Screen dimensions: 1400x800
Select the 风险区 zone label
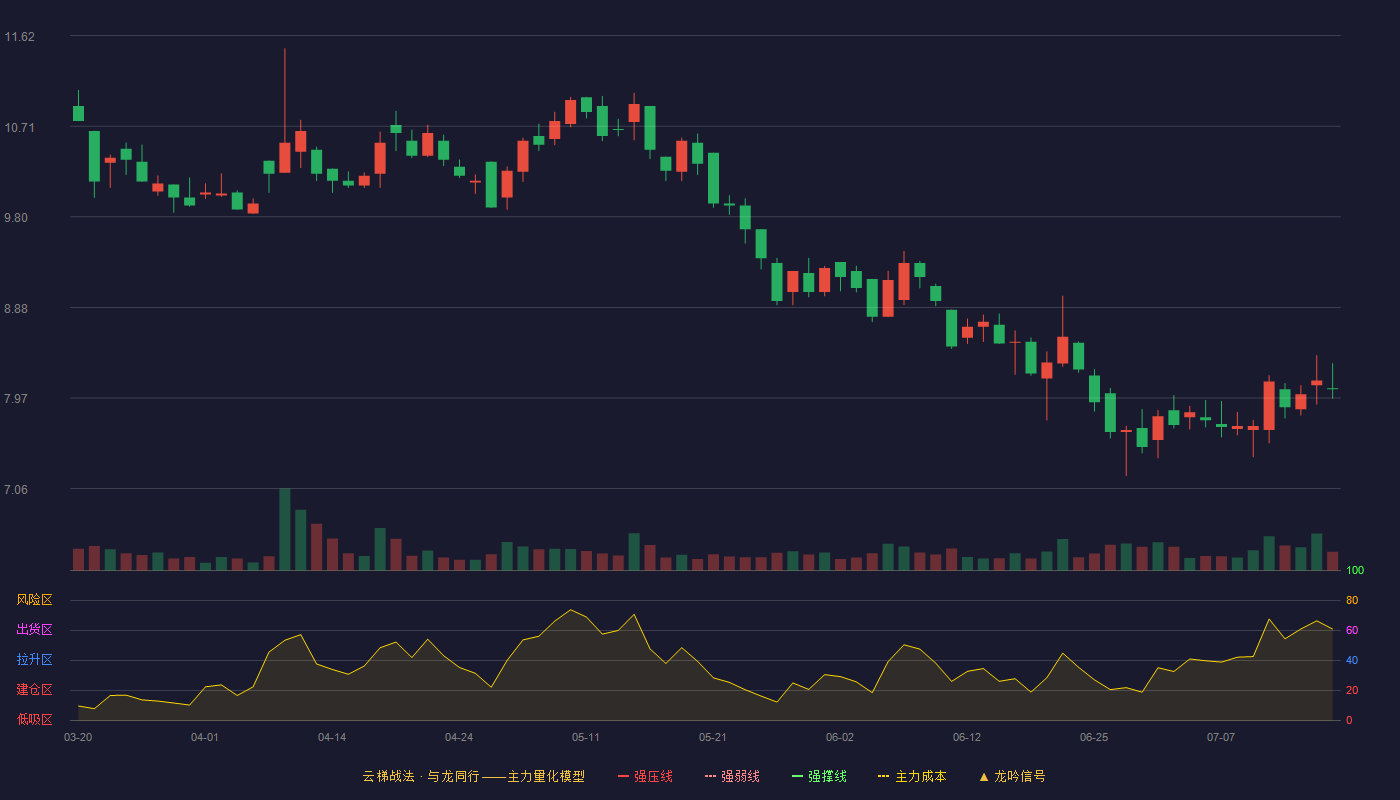[x=35, y=600]
